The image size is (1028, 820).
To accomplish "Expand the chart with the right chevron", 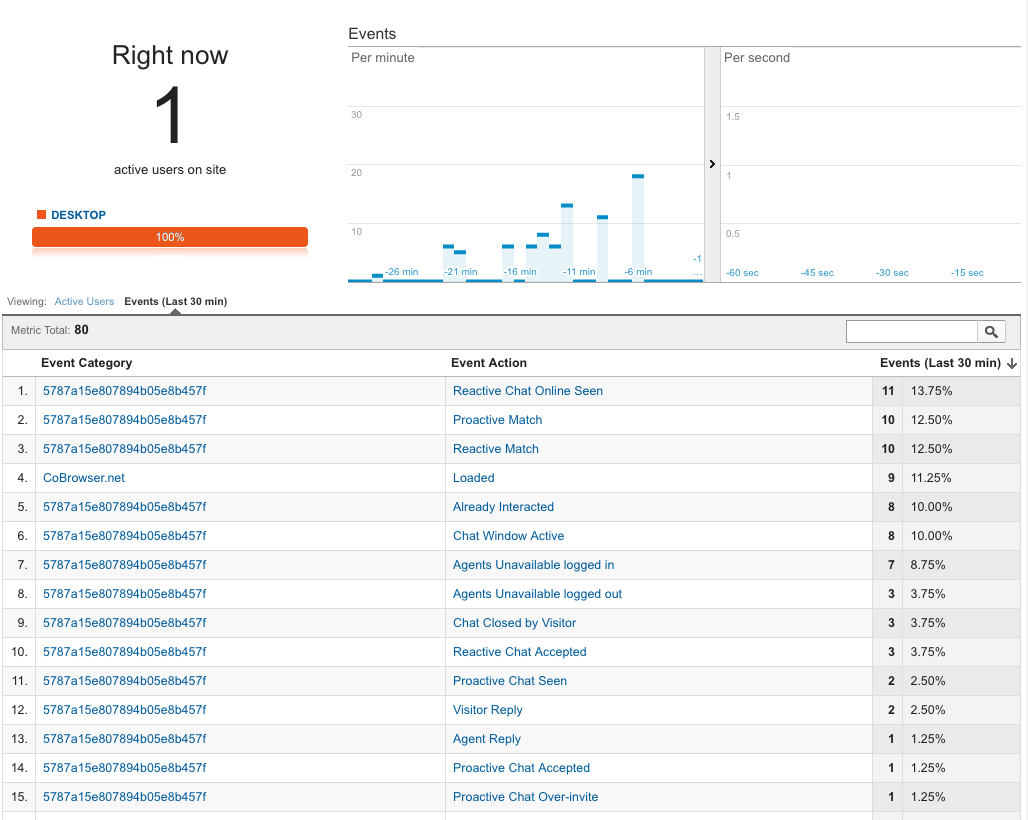I will (x=711, y=163).
